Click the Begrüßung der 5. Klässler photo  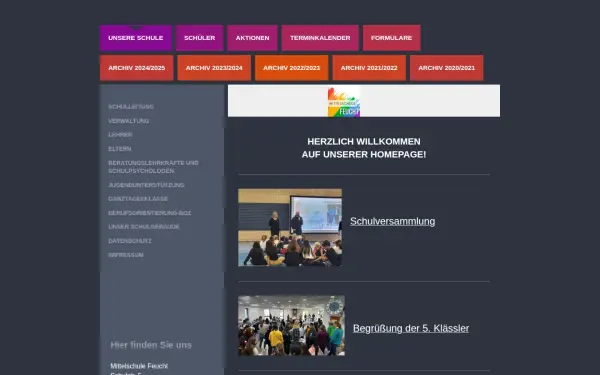(291, 326)
